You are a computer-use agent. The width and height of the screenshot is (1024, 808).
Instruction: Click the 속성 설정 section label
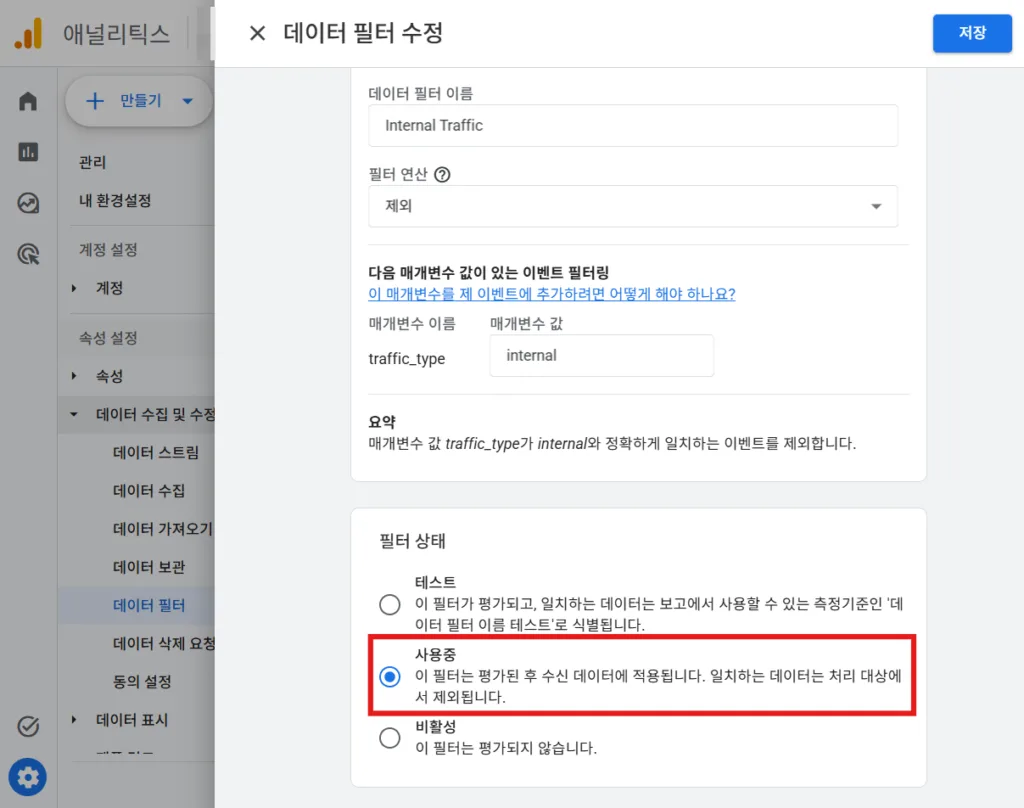pyautogui.click(x=108, y=338)
